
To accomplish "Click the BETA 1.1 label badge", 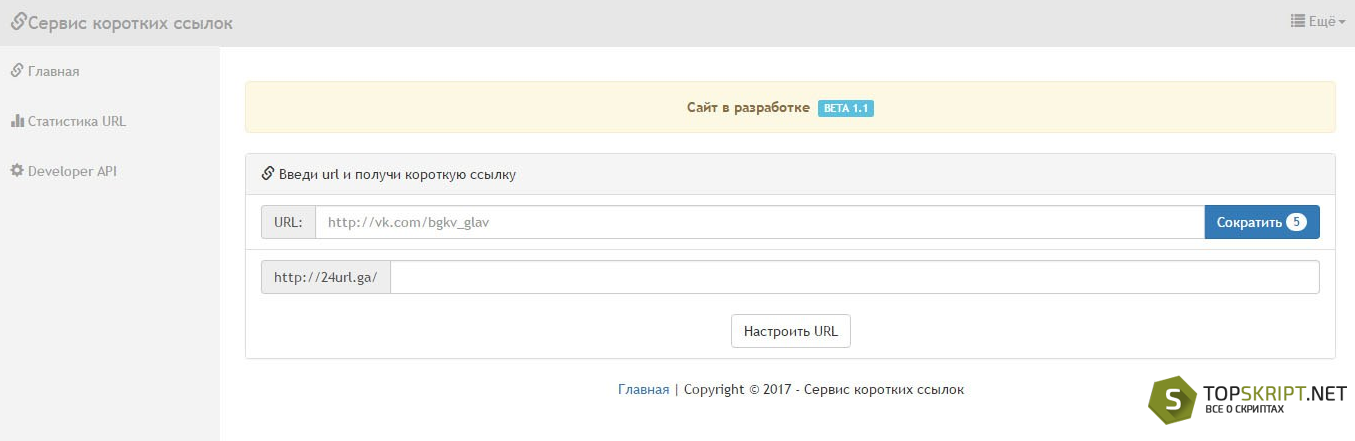I will click(846, 108).
